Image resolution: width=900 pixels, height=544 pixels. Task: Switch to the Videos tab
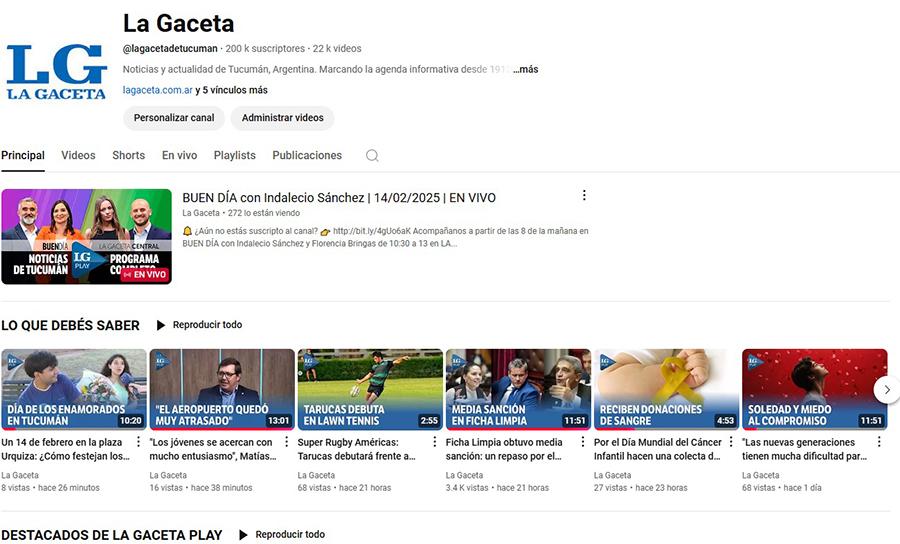coord(78,156)
